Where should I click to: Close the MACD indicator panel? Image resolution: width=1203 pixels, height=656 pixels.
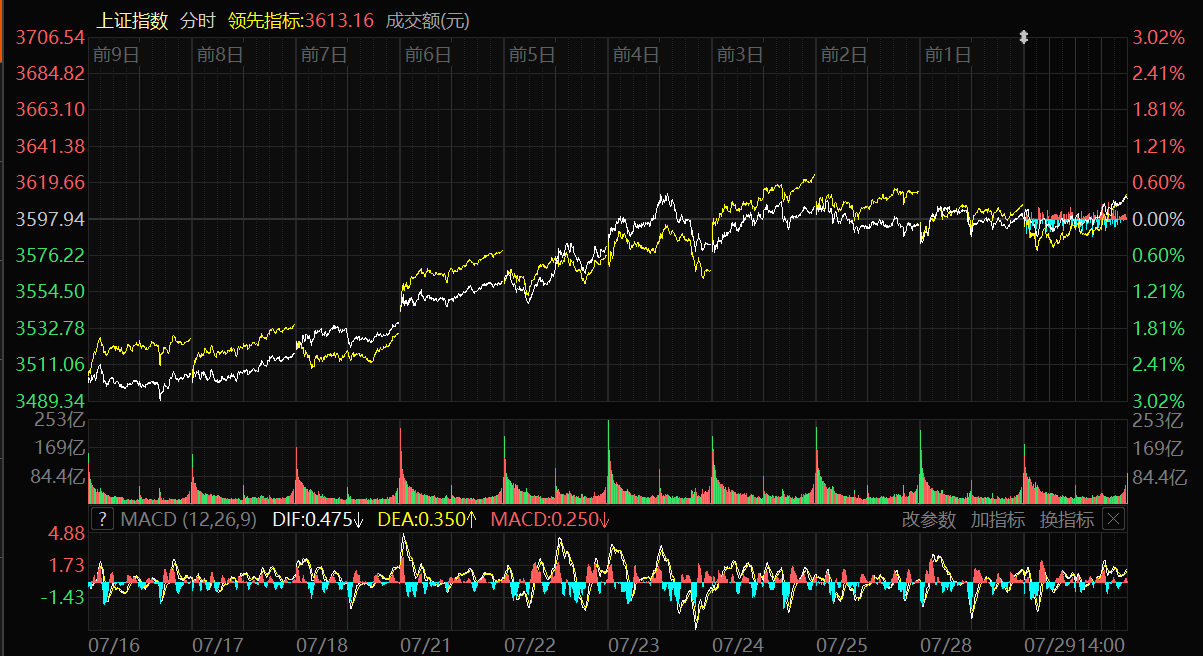click(x=1113, y=519)
